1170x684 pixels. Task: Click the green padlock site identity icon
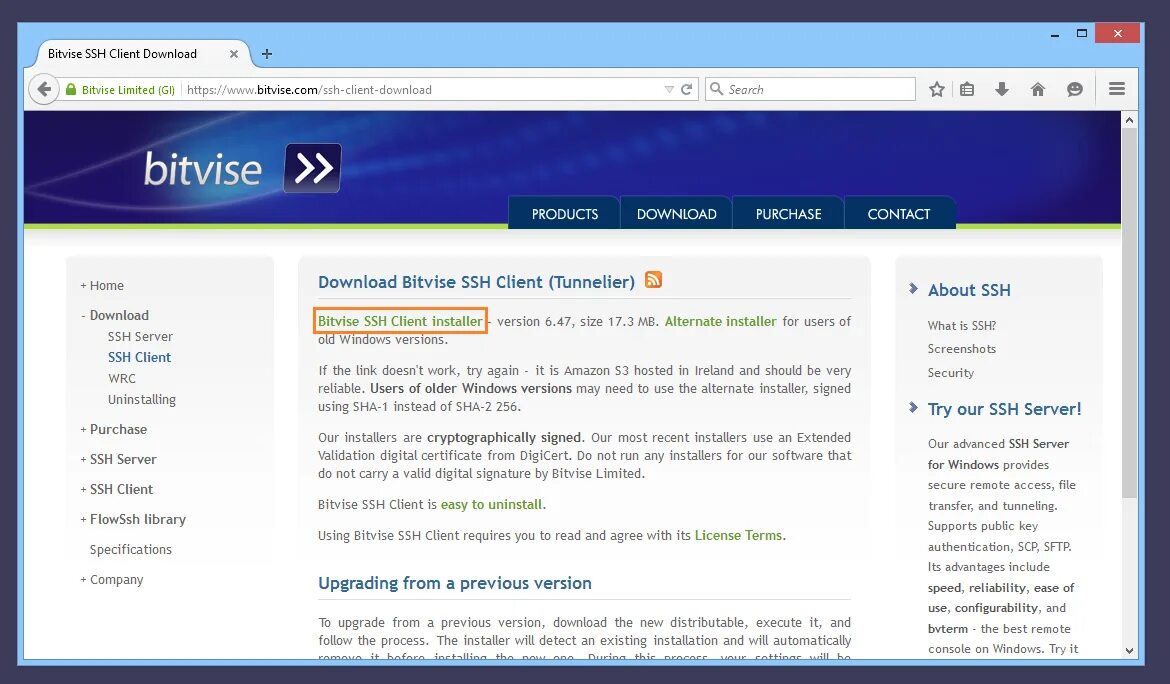point(71,90)
